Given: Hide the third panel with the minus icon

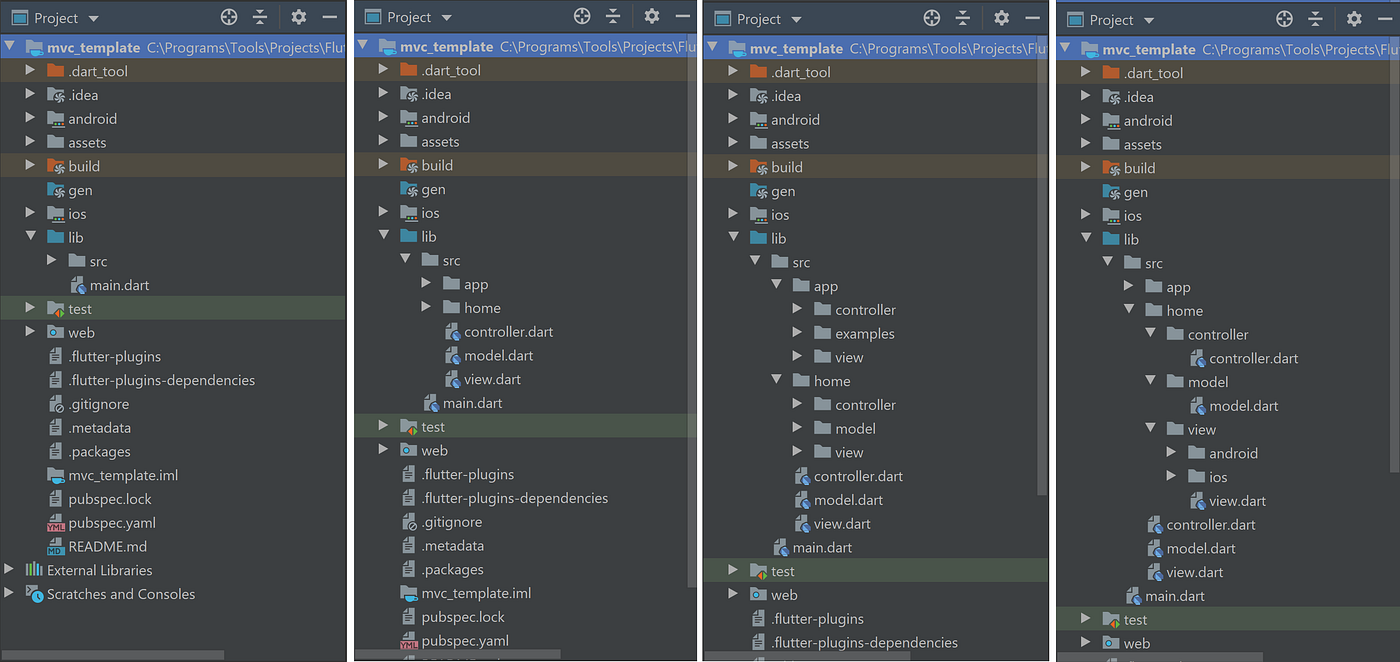Looking at the screenshot, I should [x=1032, y=18].
